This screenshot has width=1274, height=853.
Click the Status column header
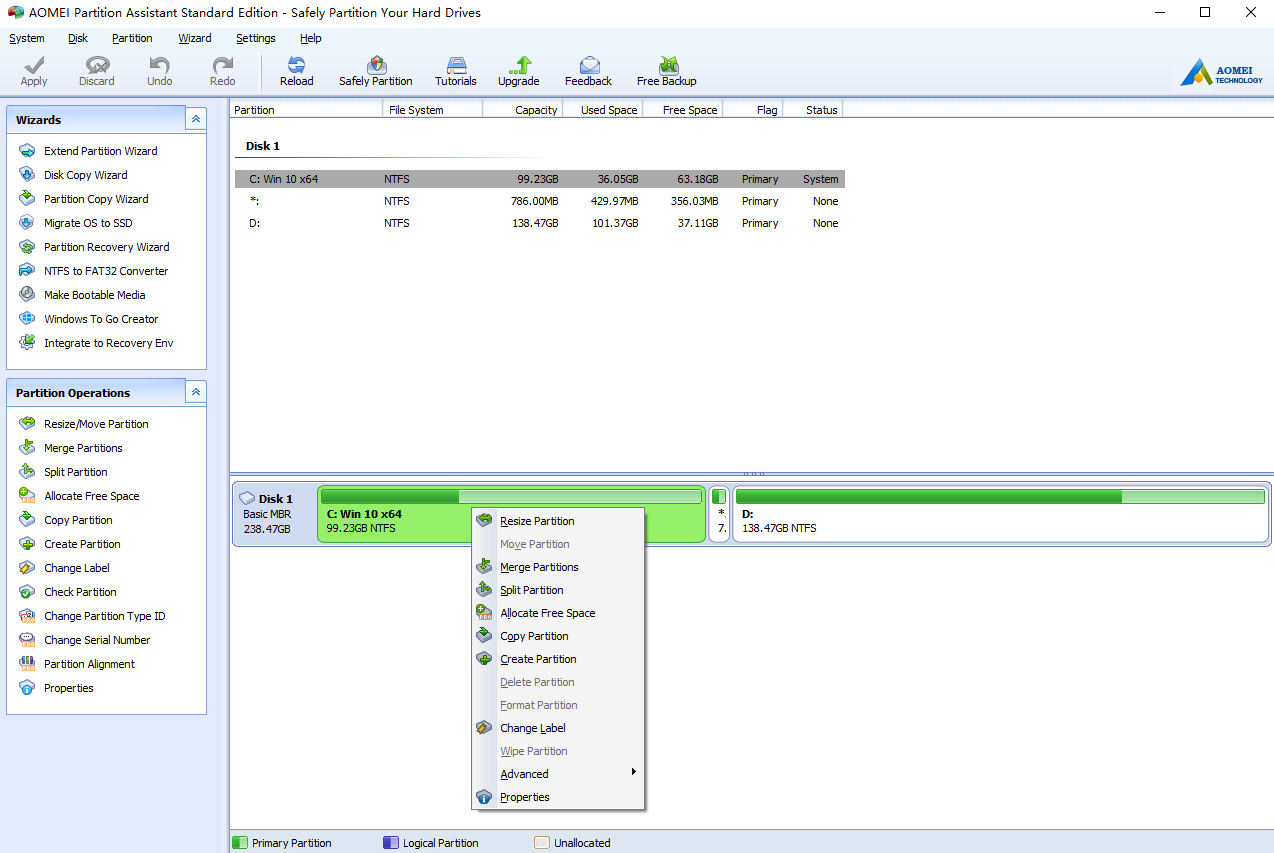click(813, 110)
